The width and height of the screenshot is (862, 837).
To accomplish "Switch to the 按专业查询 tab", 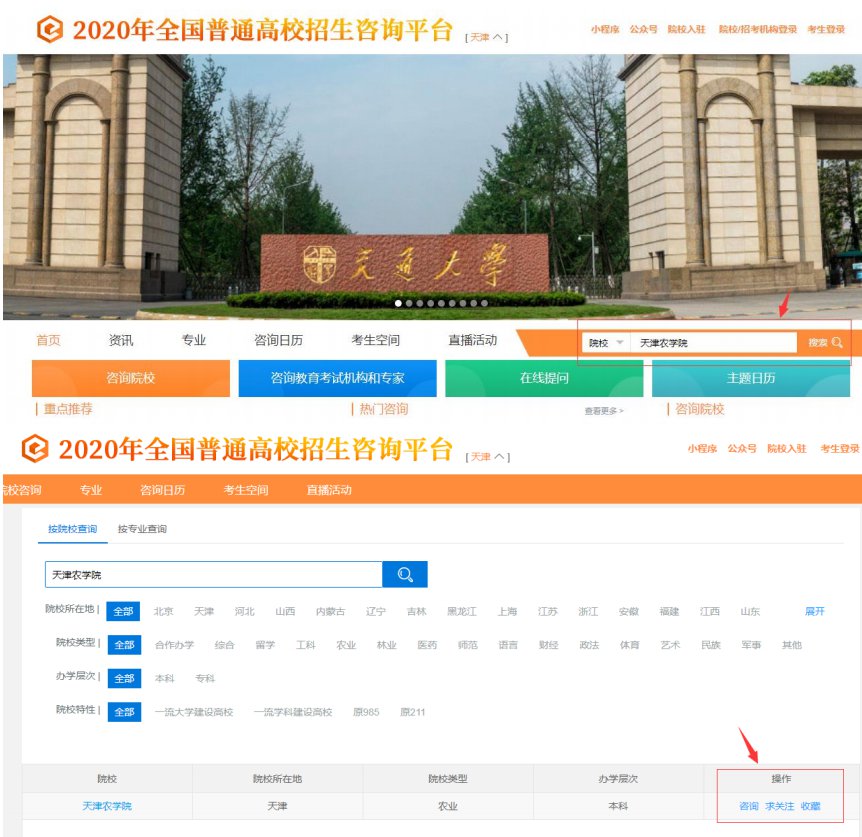I will 142,529.
